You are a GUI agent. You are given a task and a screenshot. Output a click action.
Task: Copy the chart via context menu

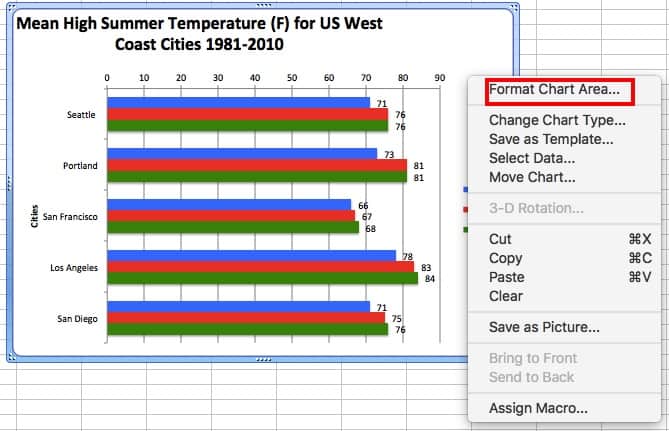point(505,258)
